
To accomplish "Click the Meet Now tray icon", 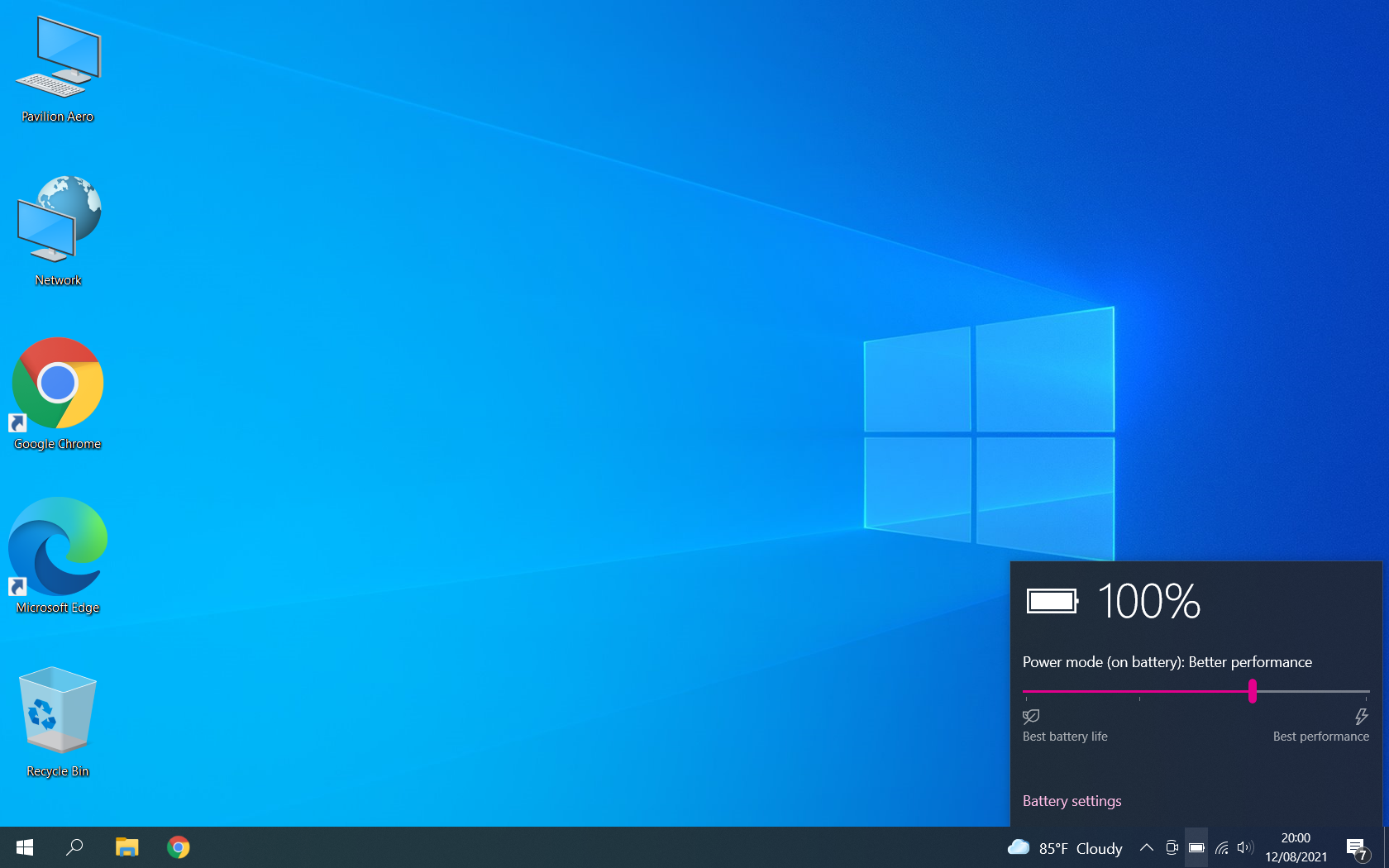I will (x=1172, y=847).
